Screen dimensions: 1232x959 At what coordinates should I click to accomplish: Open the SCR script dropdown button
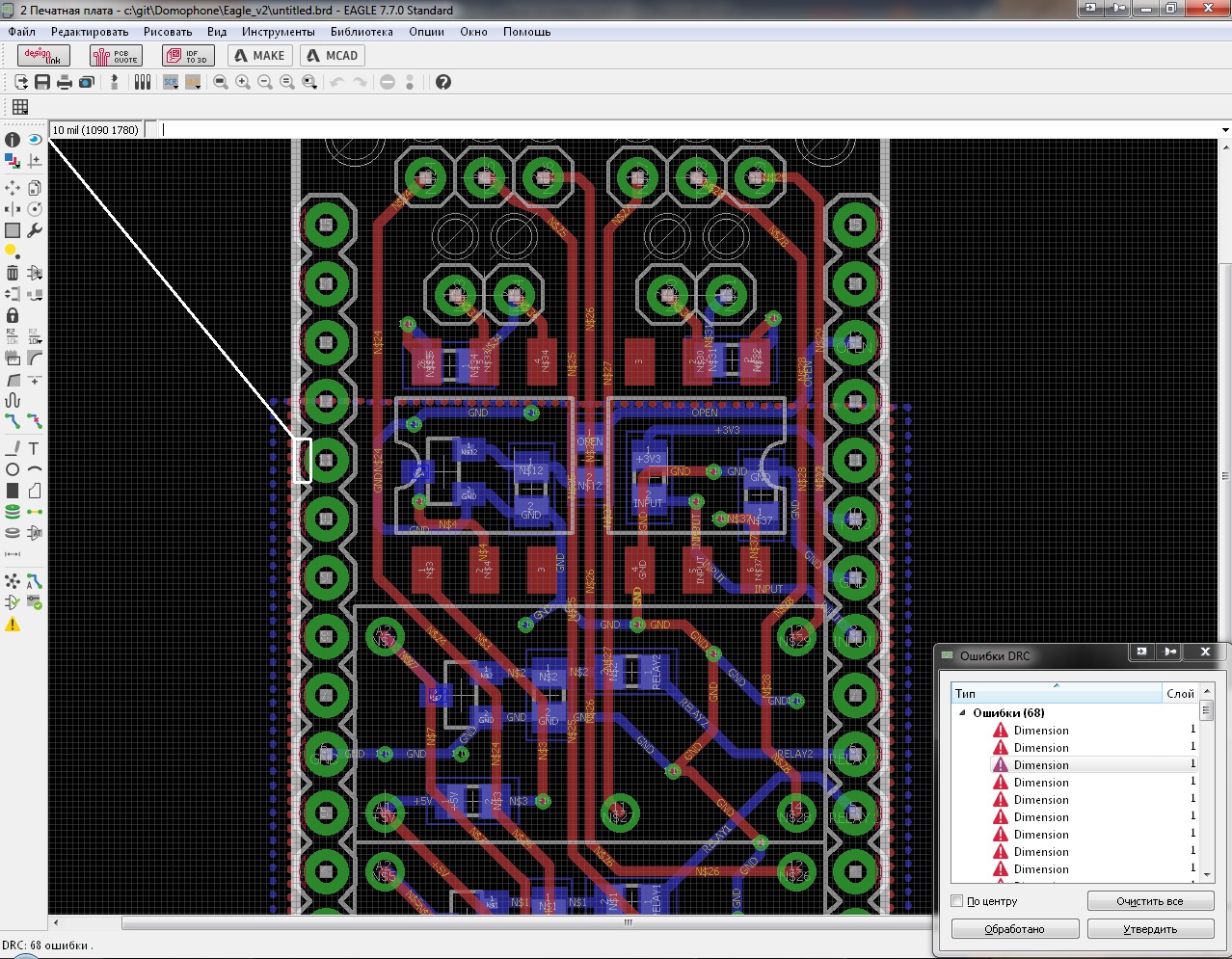coord(171,83)
